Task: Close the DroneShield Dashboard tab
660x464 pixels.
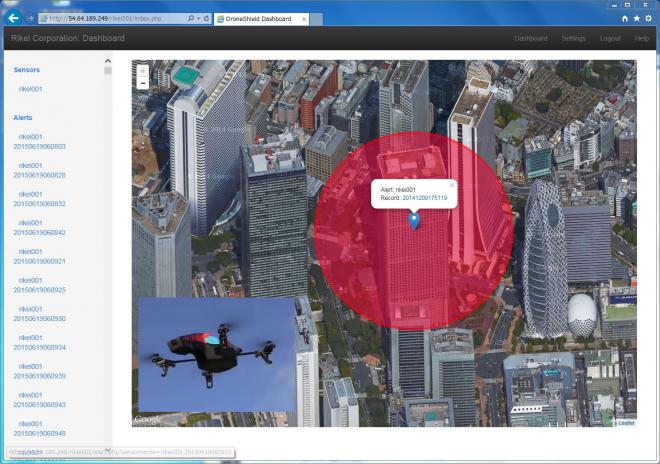Action: (304, 19)
